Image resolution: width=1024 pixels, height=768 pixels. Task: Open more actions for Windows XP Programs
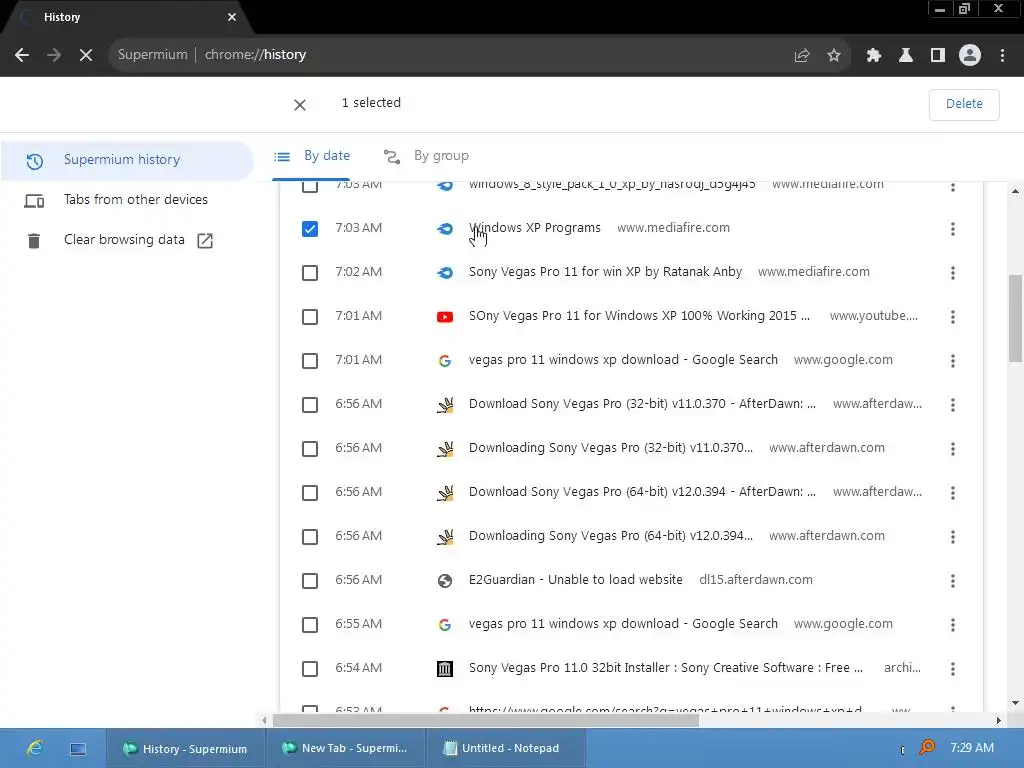tap(953, 229)
